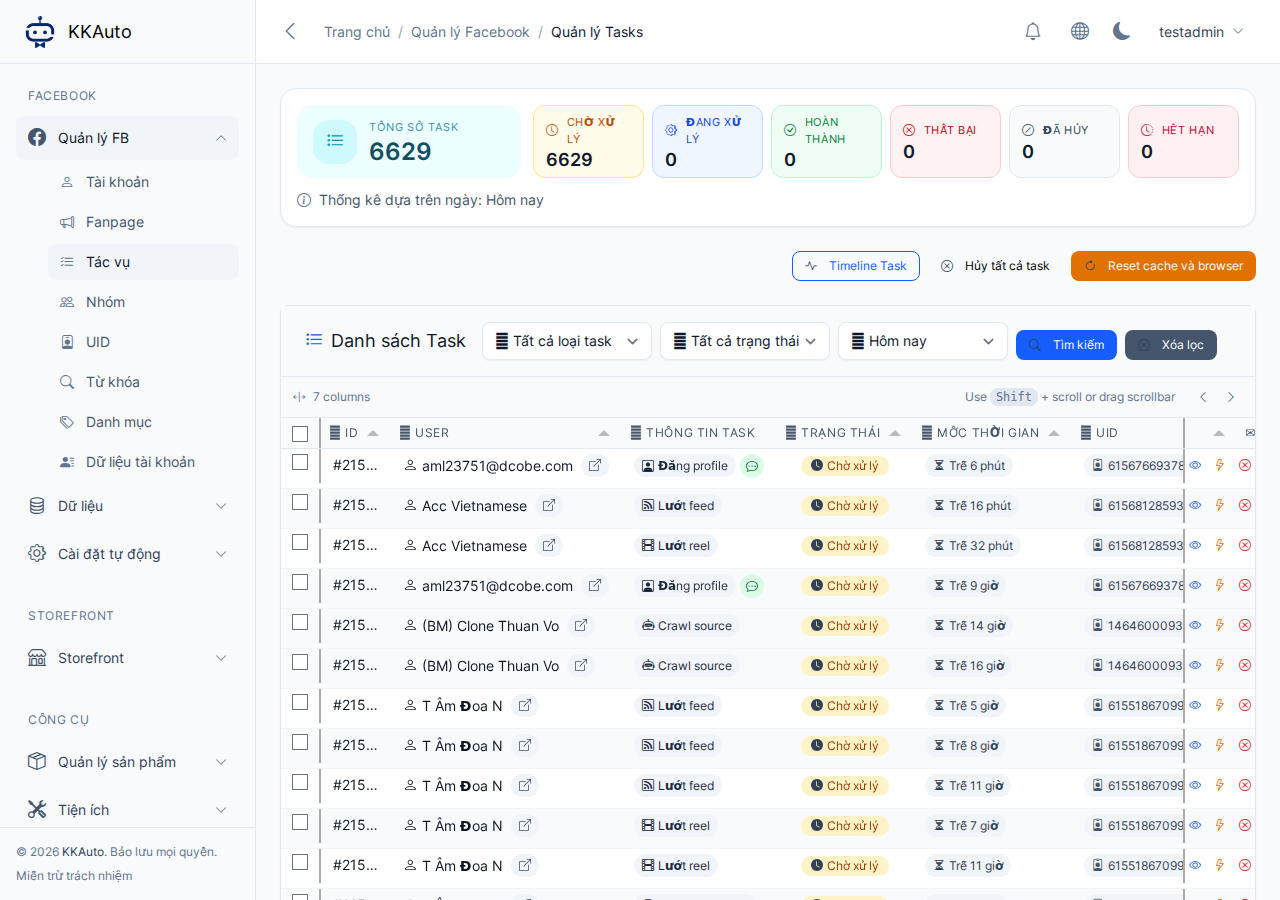Check the select-all checkbox in table header
This screenshot has height=900, width=1280.
click(300, 434)
